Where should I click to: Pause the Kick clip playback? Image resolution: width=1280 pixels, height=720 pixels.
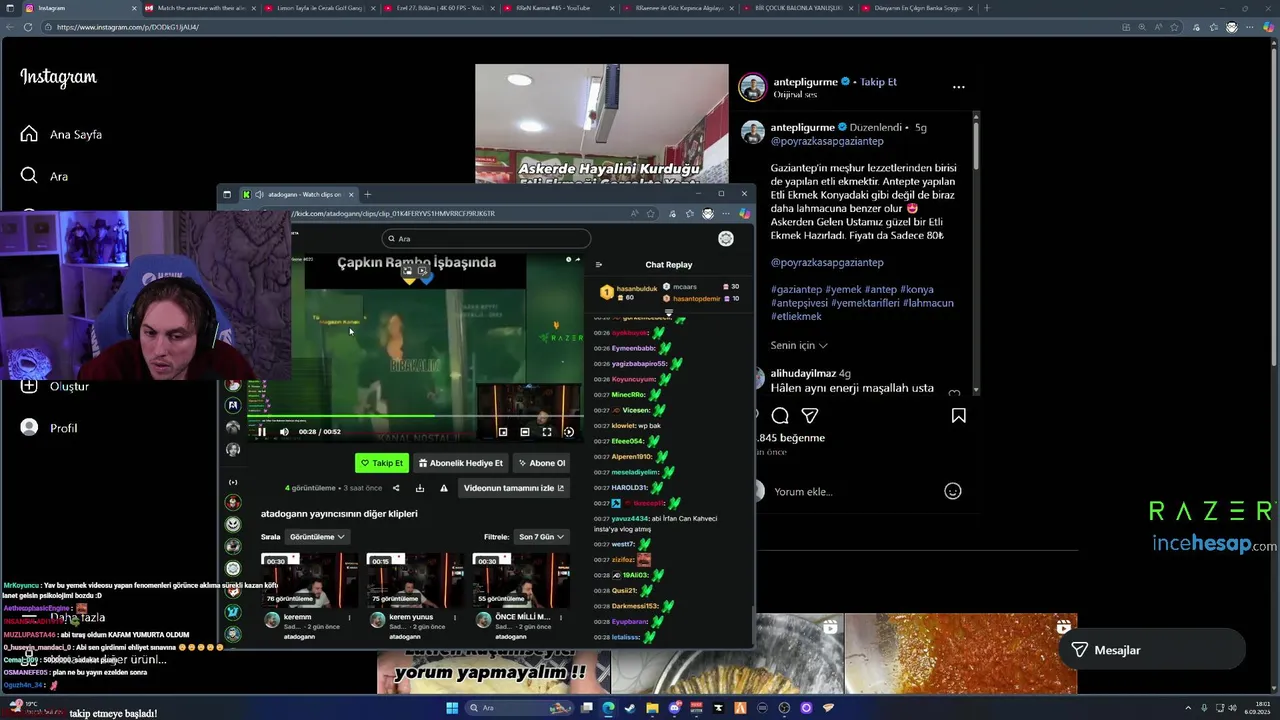(262, 432)
